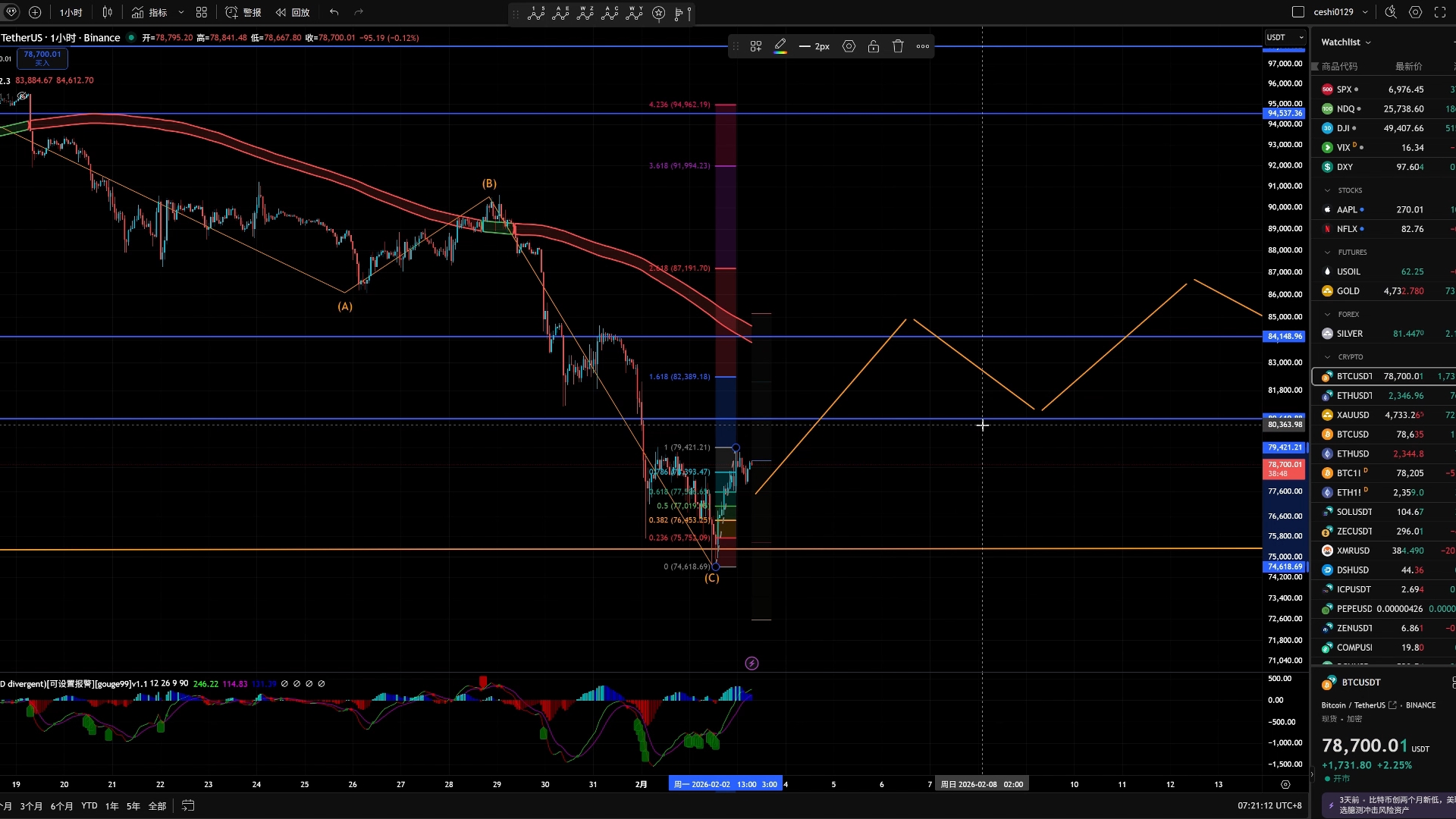
Task: Open drawing settings hexagon icon
Action: click(849, 46)
